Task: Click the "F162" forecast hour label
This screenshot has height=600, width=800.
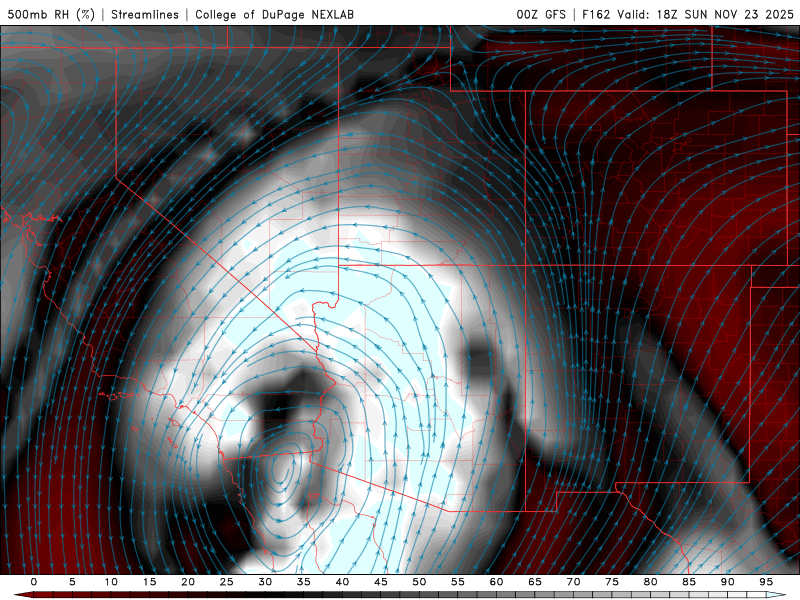Action: (596, 14)
